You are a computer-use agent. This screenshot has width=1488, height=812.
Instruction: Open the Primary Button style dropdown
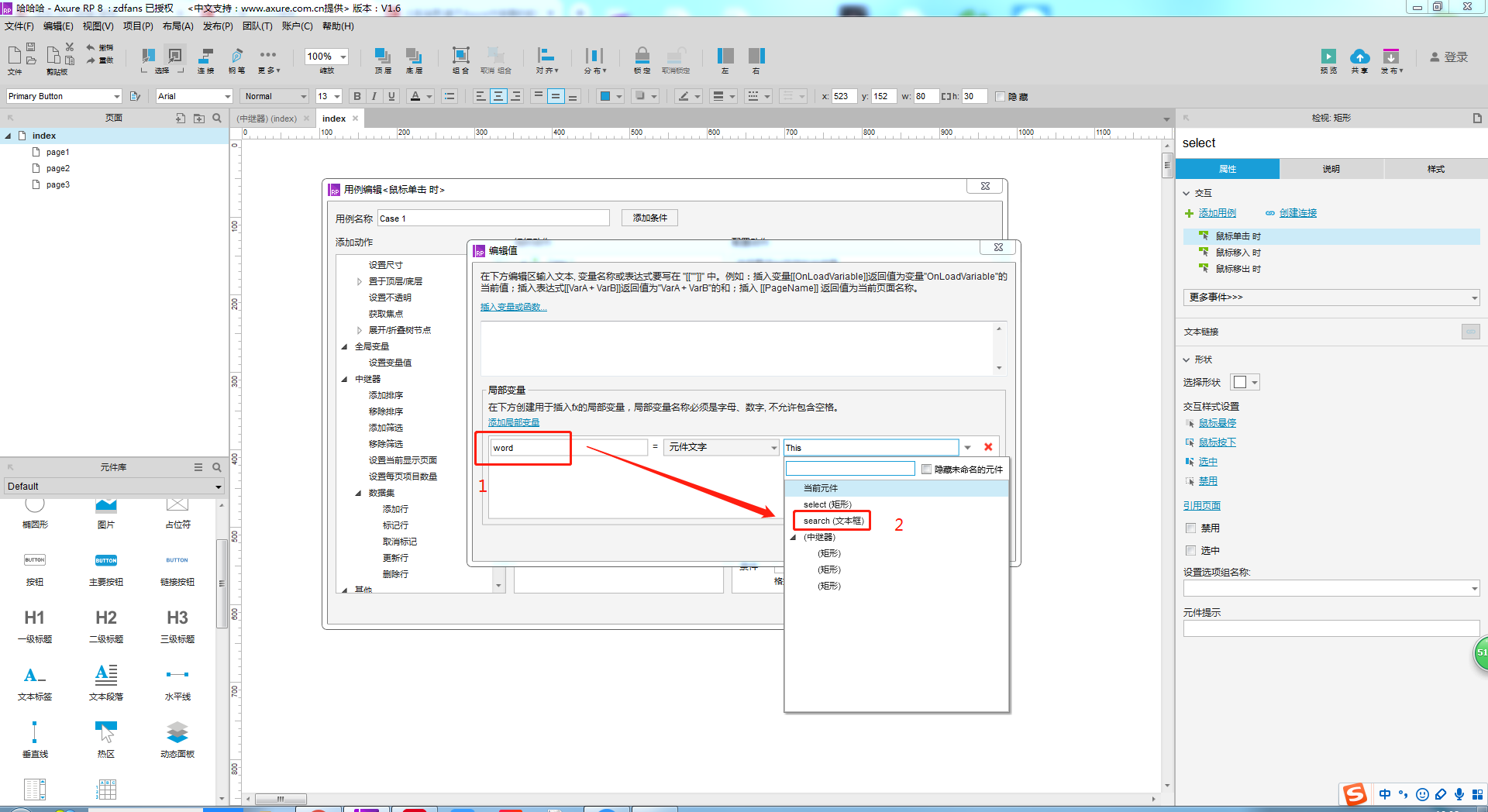(117, 96)
